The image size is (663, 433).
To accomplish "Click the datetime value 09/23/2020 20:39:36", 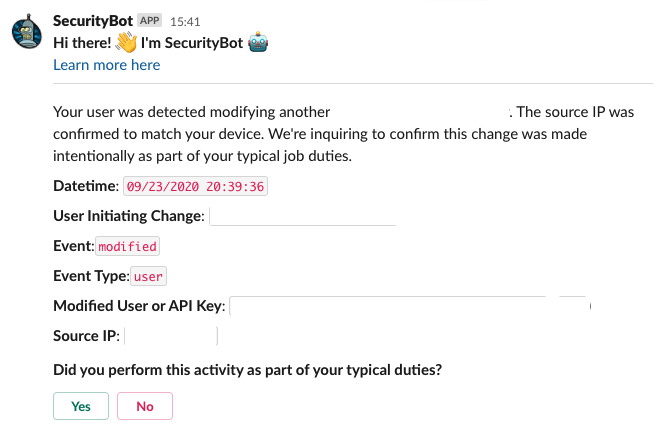I will pos(195,187).
